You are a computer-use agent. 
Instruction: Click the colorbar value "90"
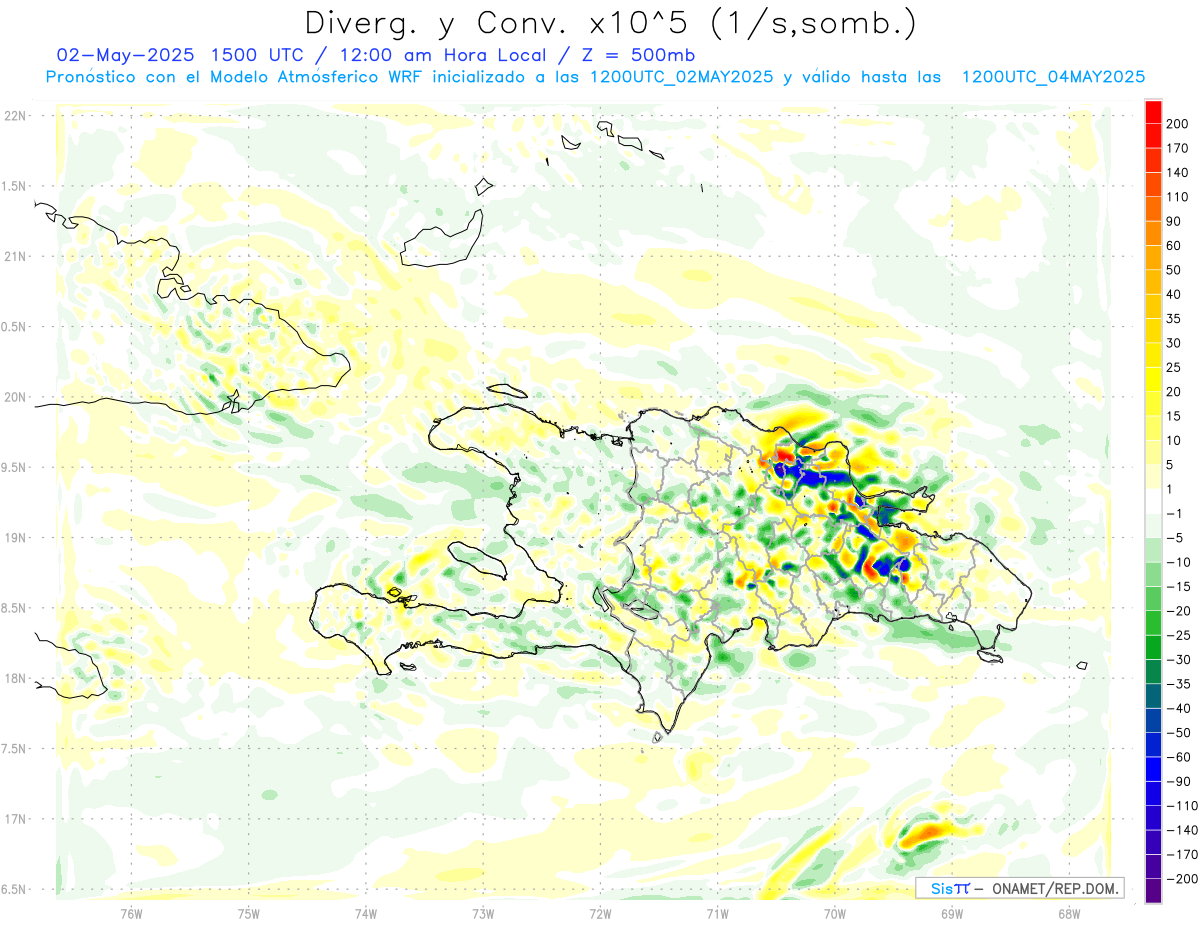pos(1175,221)
